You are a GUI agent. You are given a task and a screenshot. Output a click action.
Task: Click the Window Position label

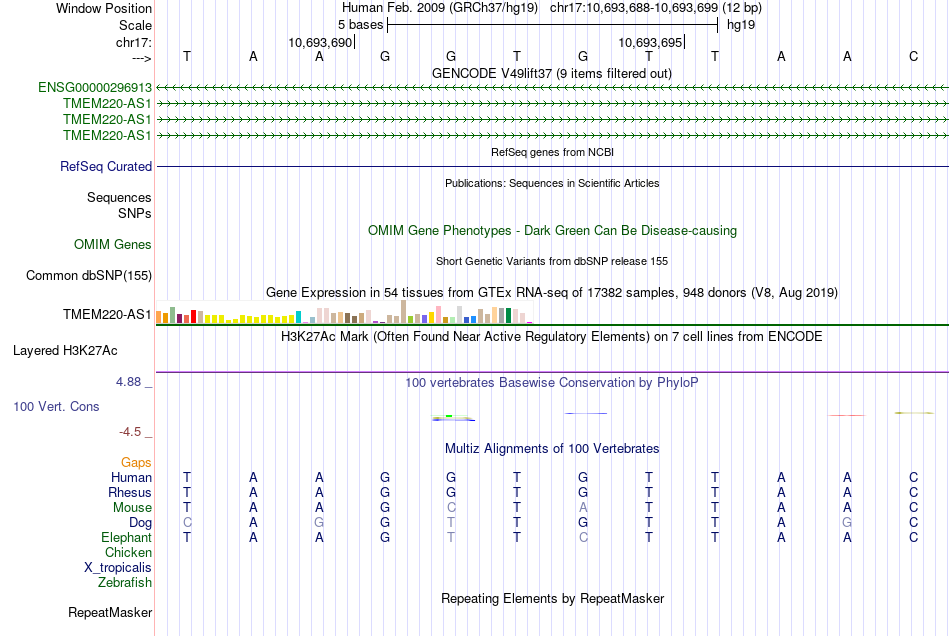tap(104, 8)
